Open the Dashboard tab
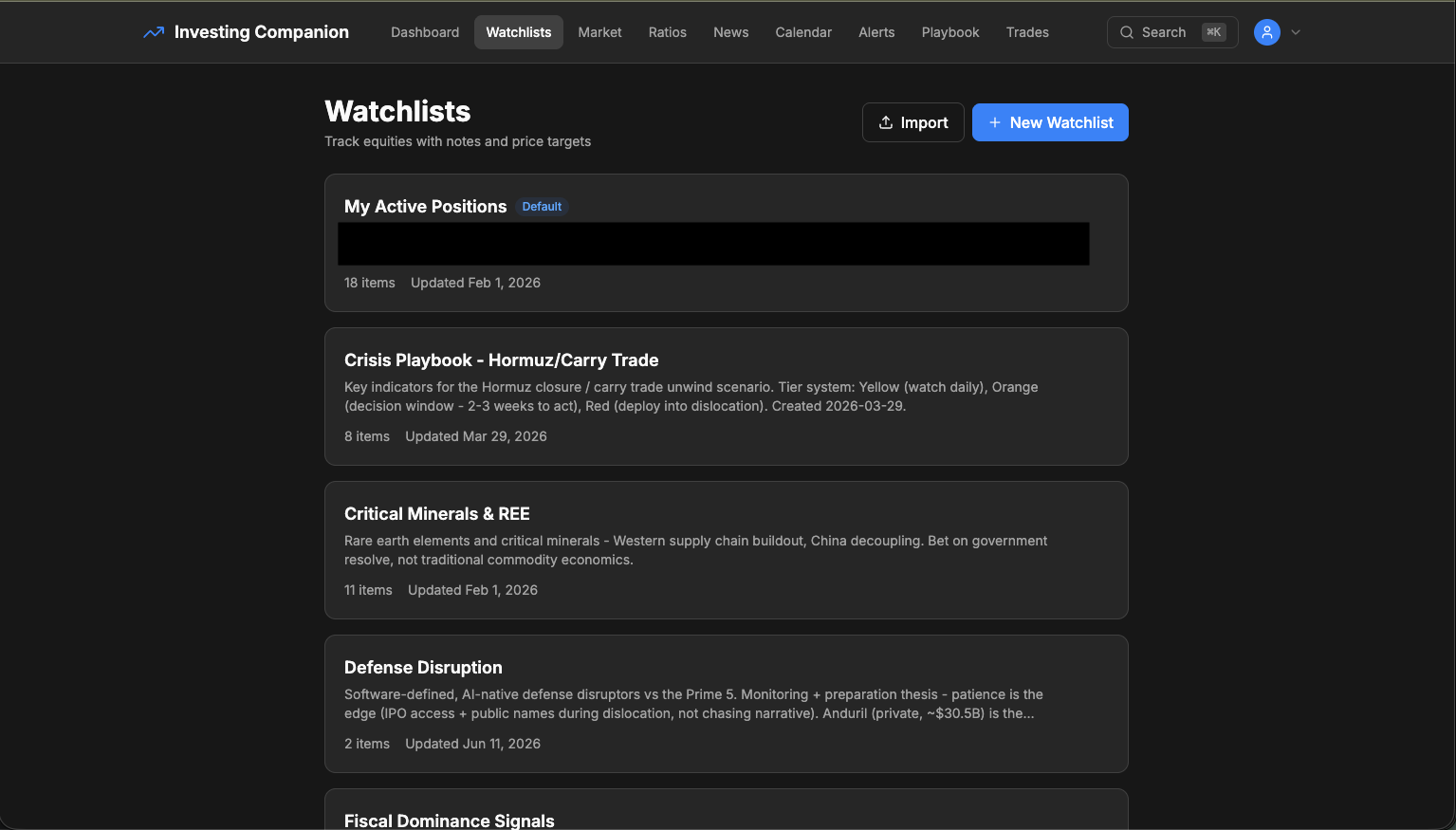The image size is (1456, 830). click(425, 32)
